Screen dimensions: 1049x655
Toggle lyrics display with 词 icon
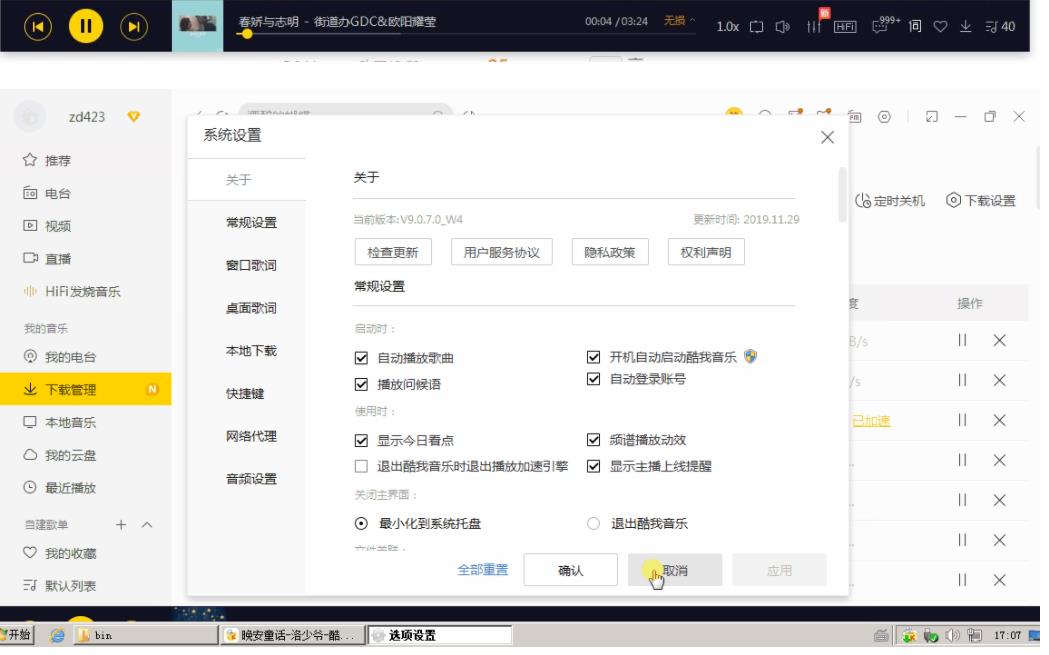click(x=914, y=25)
